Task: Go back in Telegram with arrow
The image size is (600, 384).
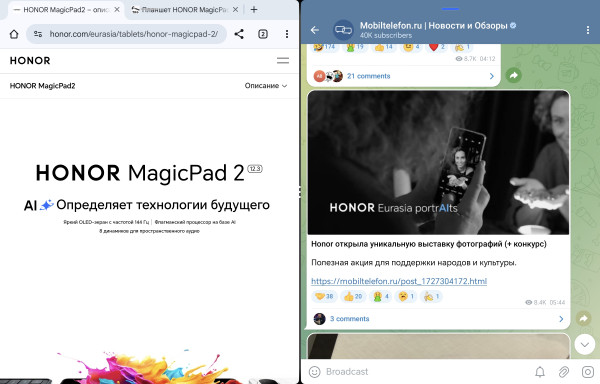Action: 315,30
